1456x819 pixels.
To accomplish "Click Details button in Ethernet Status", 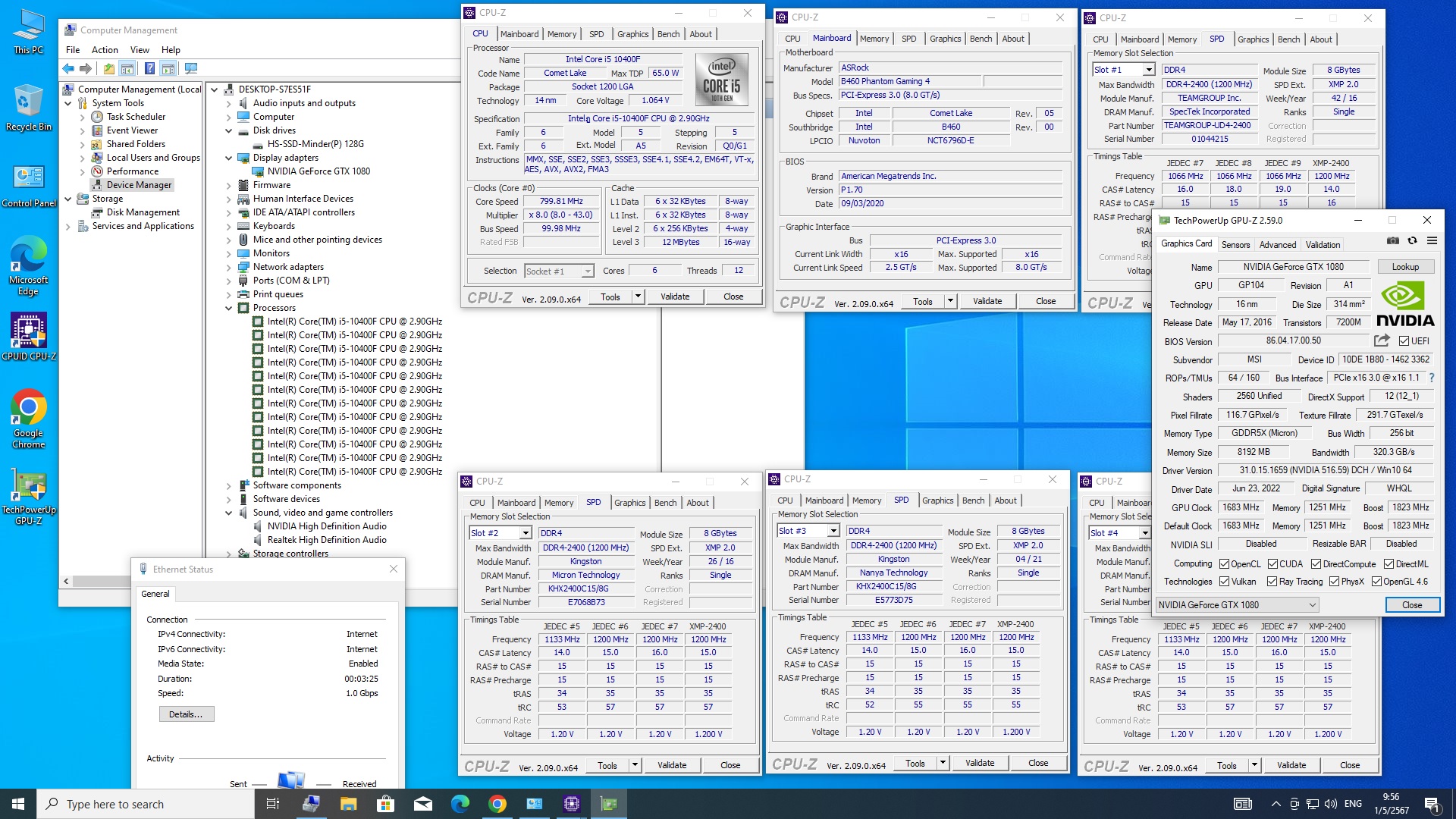I will point(186,714).
